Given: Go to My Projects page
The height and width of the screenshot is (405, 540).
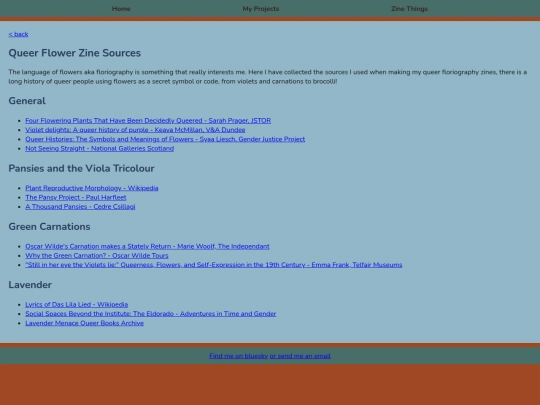Looking at the screenshot, I should point(261,9).
